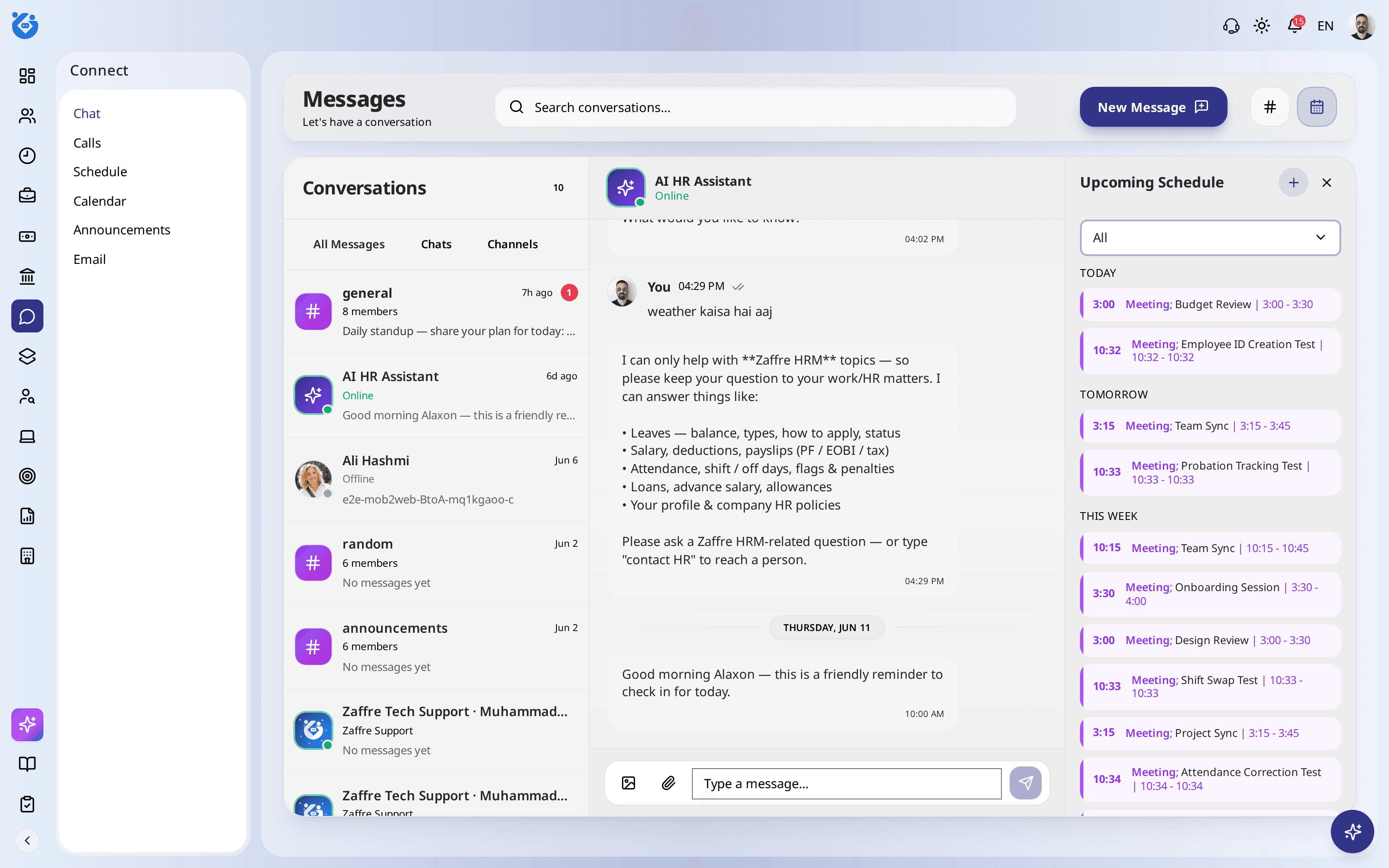Select Calendar in the Connect menu

pos(99,201)
